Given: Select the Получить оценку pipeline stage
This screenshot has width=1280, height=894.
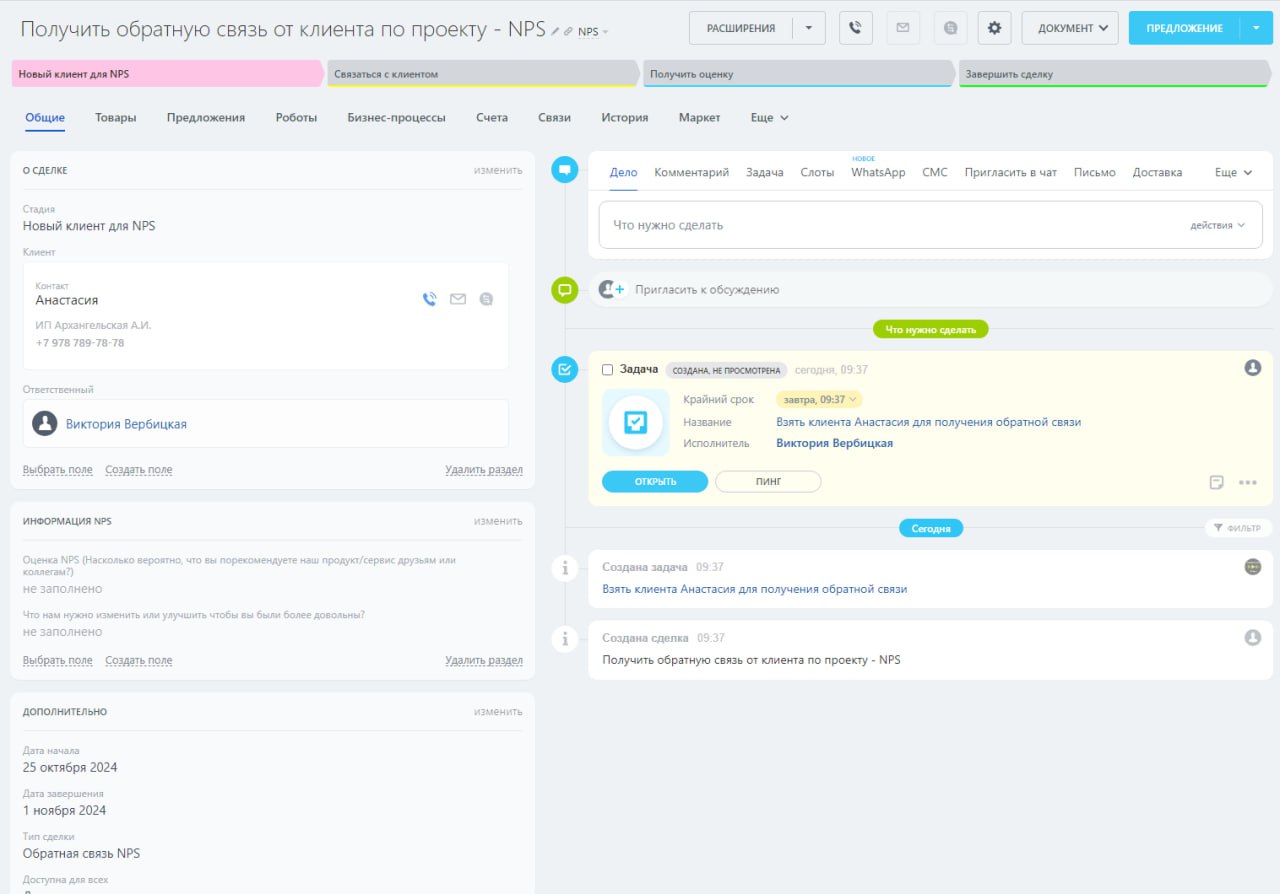Looking at the screenshot, I should [795, 74].
